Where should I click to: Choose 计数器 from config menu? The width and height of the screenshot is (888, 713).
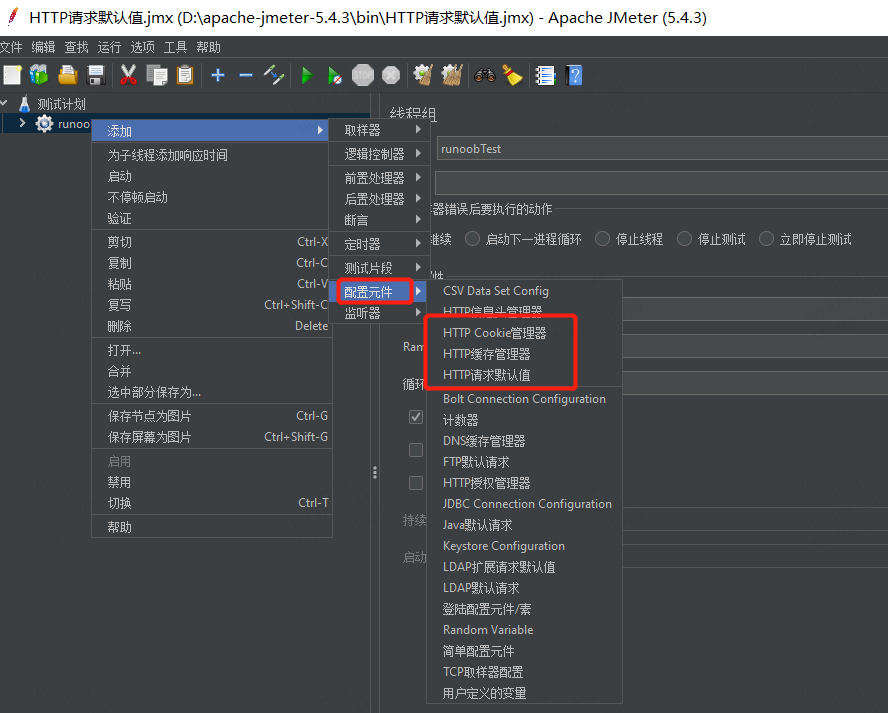click(524, 420)
